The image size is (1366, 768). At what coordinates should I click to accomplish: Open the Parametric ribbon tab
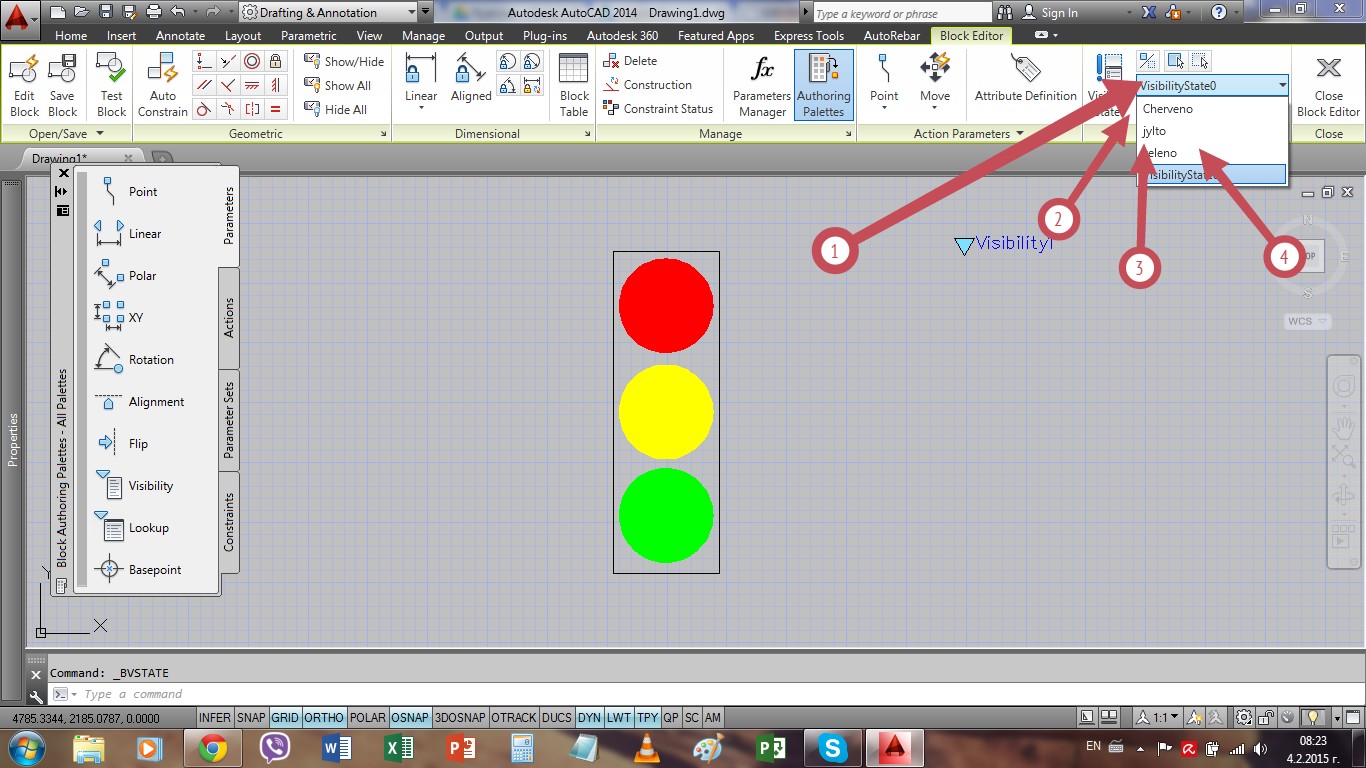(309, 35)
